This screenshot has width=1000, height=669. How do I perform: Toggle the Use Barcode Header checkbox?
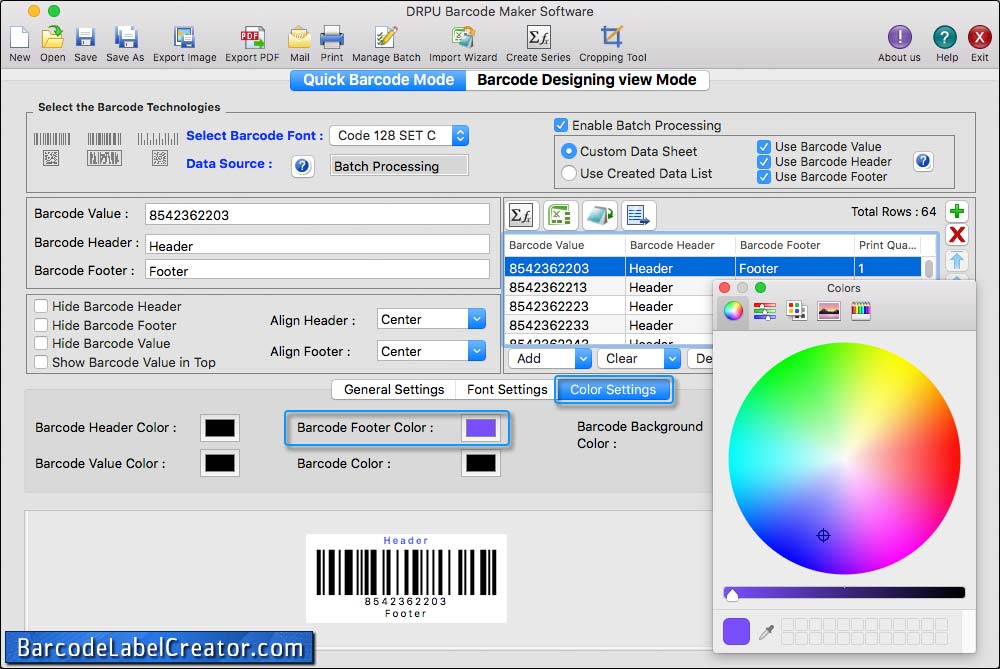tap(764, 162)
